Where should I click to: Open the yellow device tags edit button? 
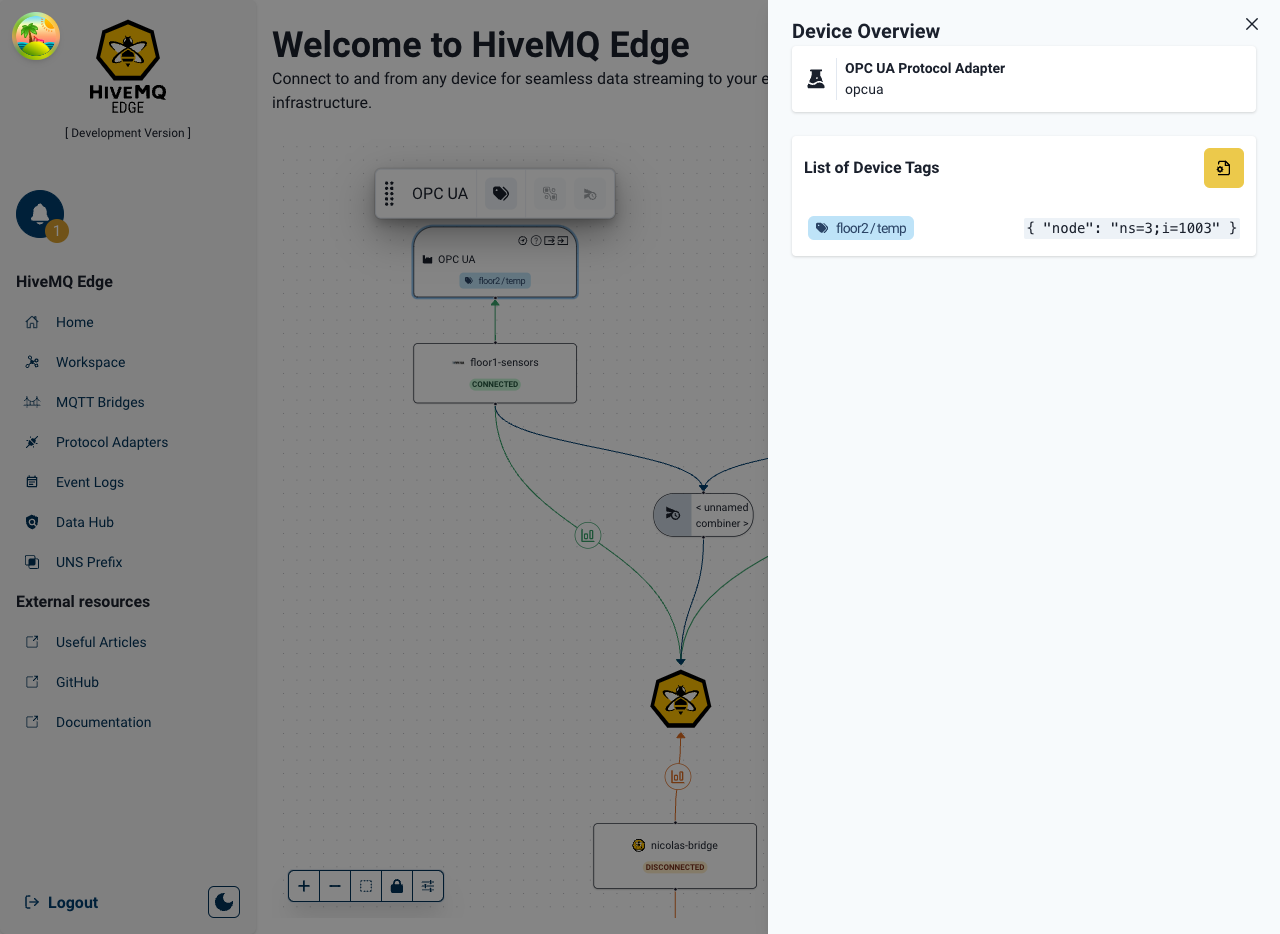1224,168
